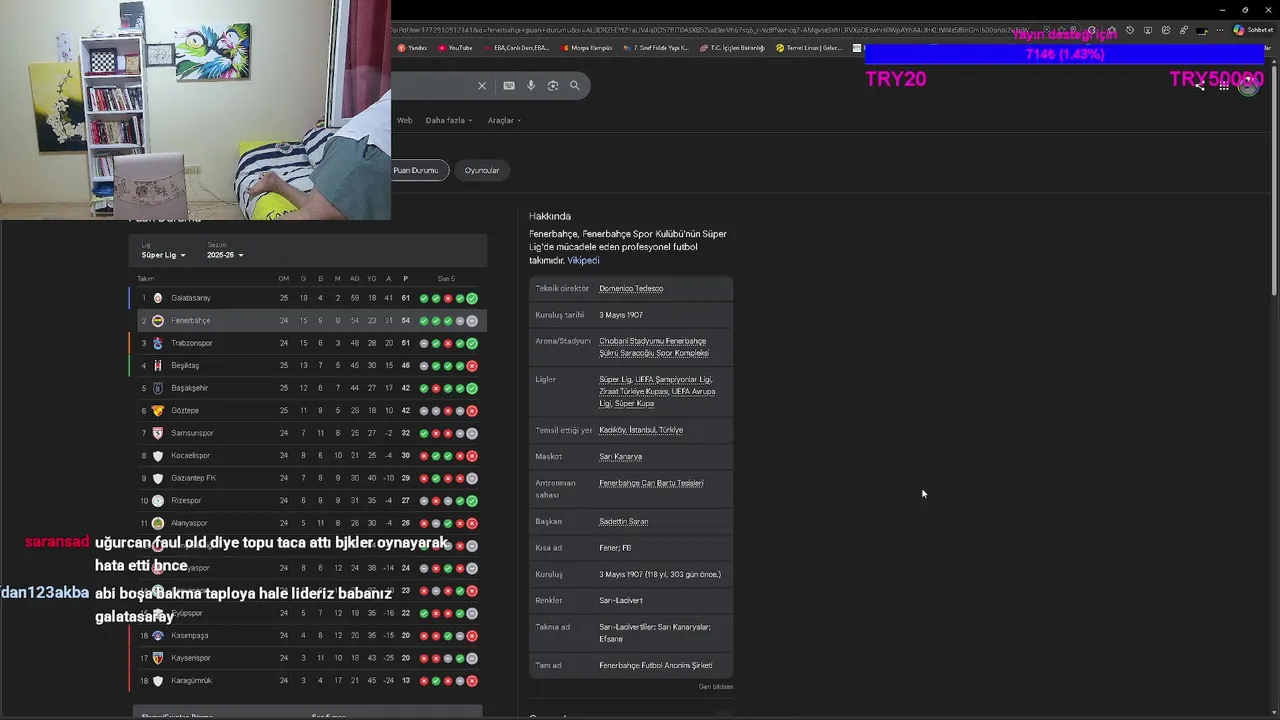
Task: Open the Sadettin Saran link
Action: point(623,522)
